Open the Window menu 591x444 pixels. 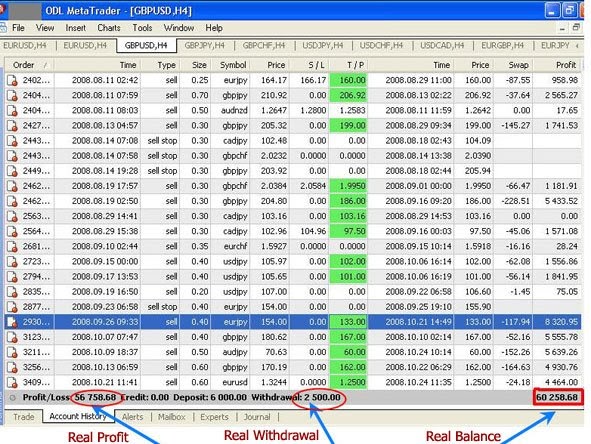point(179,28)
